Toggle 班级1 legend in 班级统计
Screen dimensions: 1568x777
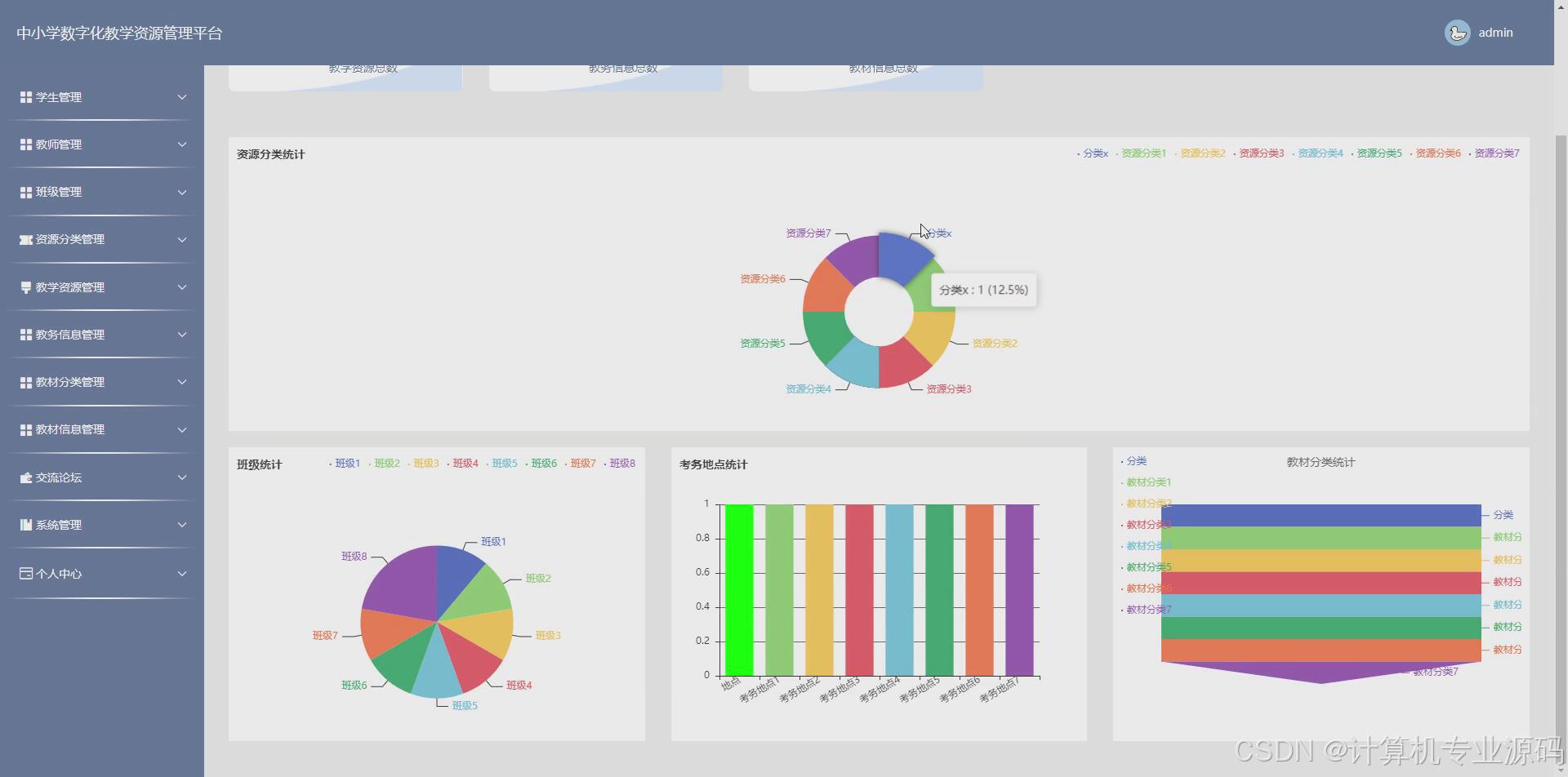[x=345, y=464]
